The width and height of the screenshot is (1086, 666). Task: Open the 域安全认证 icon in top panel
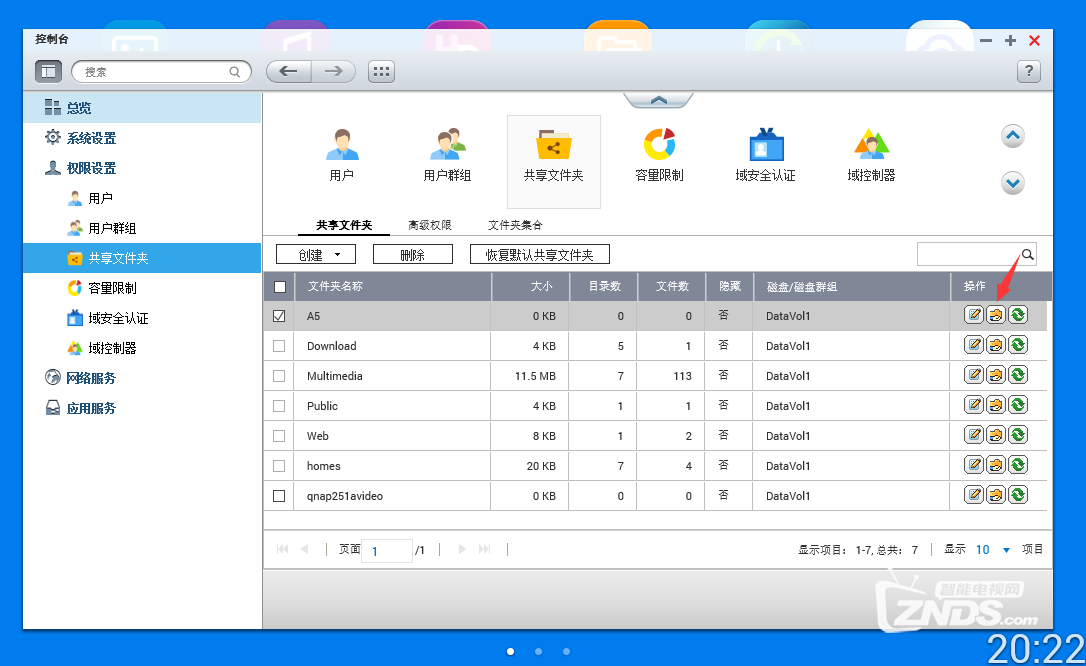tap(765, 155)
